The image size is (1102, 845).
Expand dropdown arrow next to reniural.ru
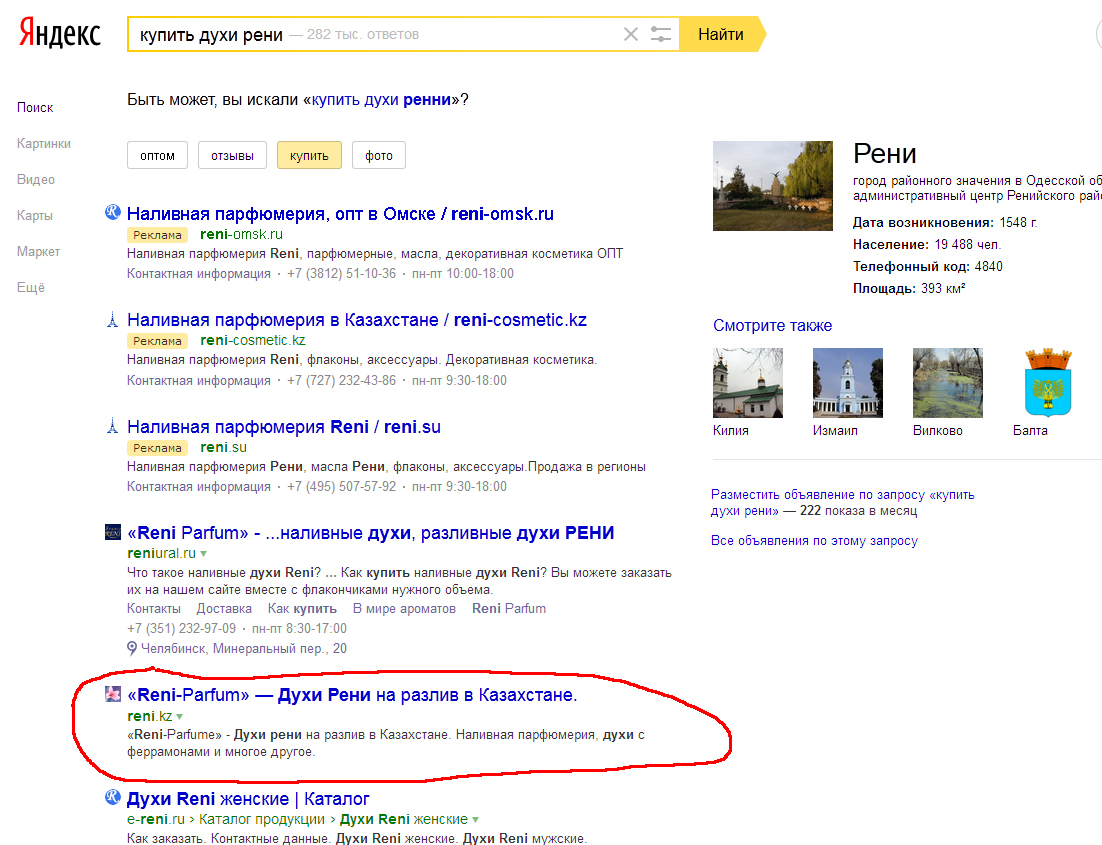click(x=204, y=554)
